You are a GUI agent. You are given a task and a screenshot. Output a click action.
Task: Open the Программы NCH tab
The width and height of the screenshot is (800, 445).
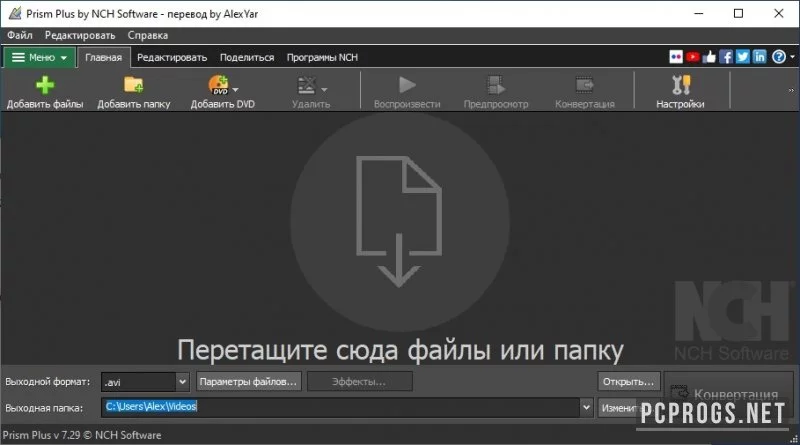322,57
